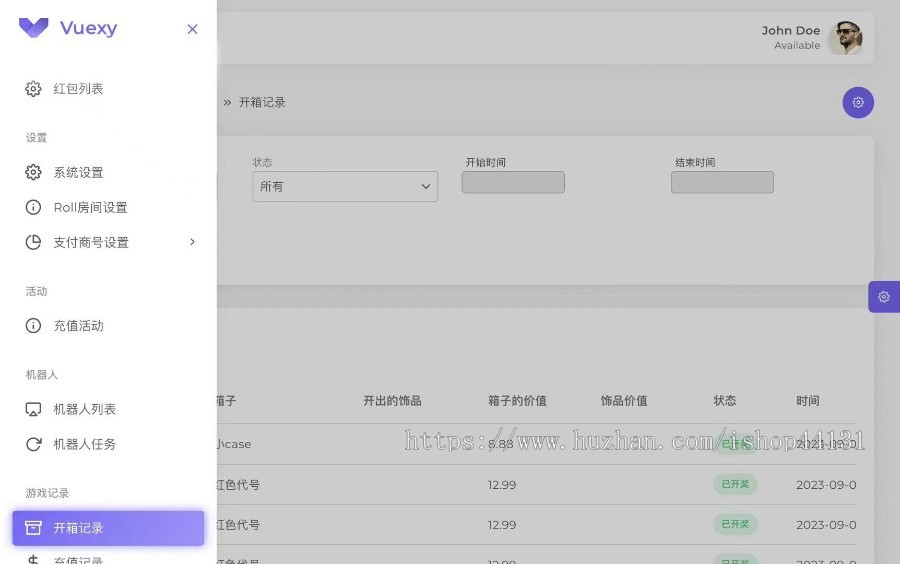Select the highlighted 开箱记录 menu item

[x=108, y=528]
